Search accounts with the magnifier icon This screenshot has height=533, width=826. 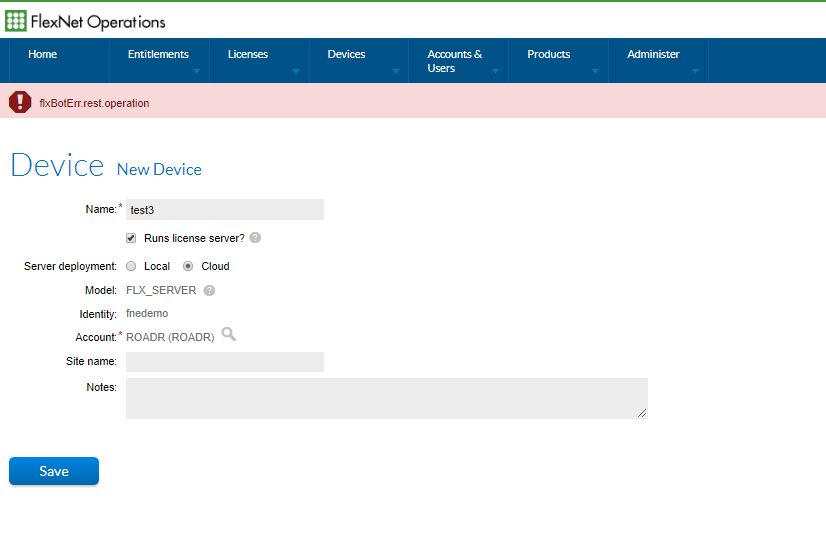pyautogui.click(x=229, y=334)
